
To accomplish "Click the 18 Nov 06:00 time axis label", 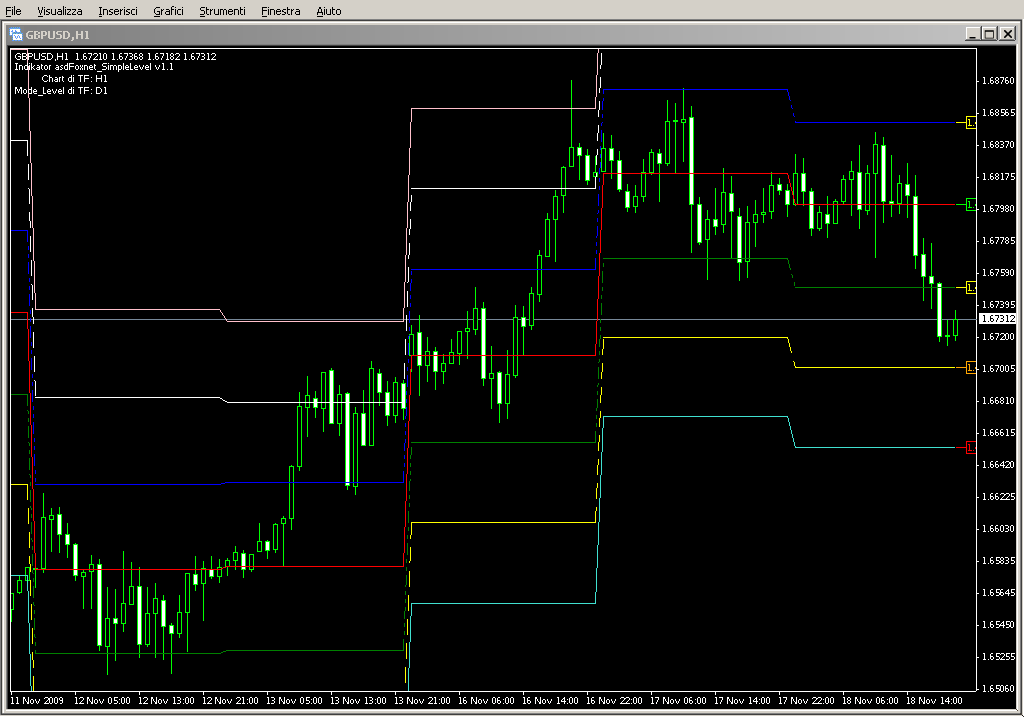I will coord(870,701).
